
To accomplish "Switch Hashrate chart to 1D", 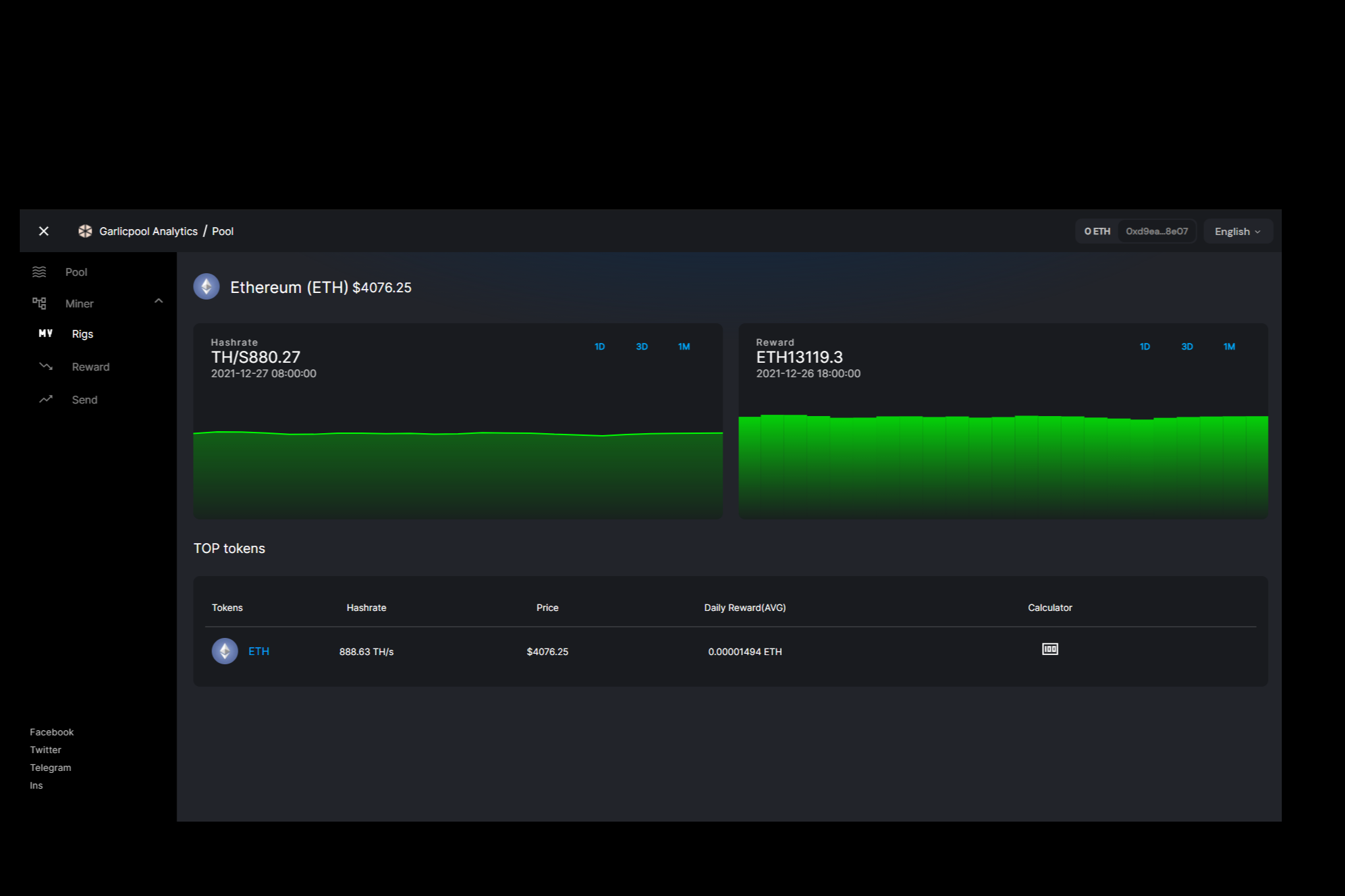I will [x=599, y=347].
